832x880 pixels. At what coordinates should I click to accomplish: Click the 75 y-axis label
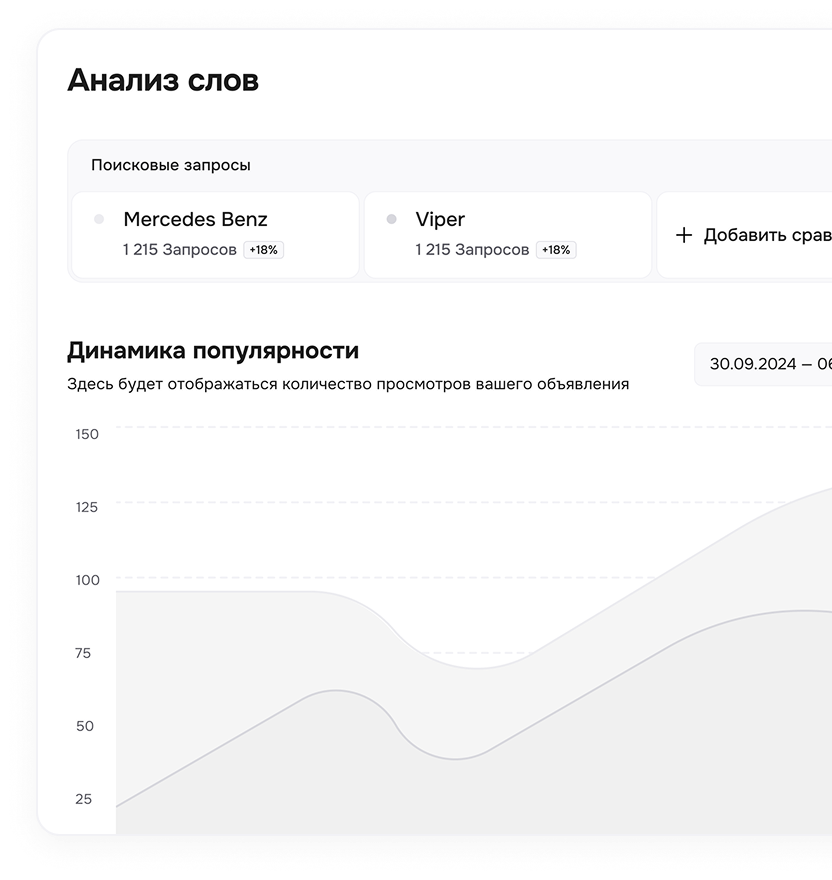click(83, 653)
